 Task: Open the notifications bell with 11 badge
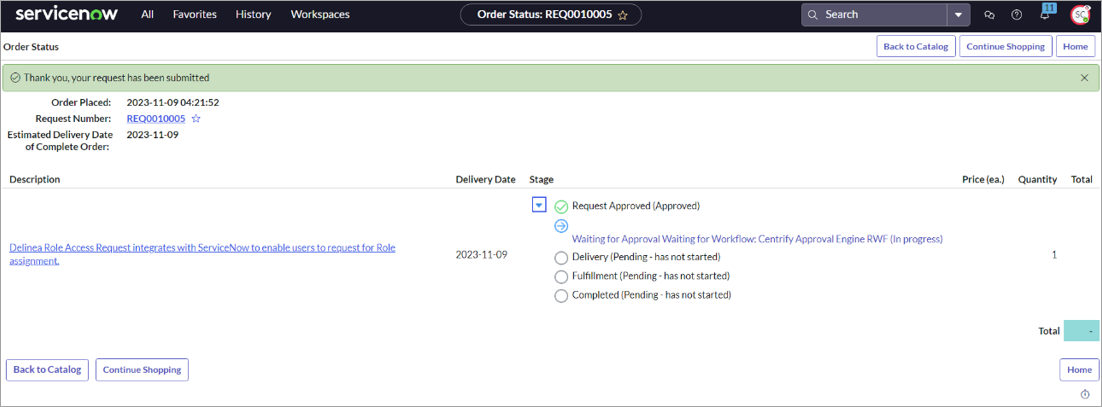click(x=1045, y=15)
